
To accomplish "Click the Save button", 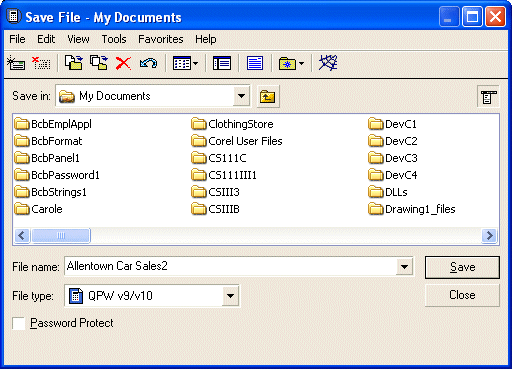I will tap(462, 267).
